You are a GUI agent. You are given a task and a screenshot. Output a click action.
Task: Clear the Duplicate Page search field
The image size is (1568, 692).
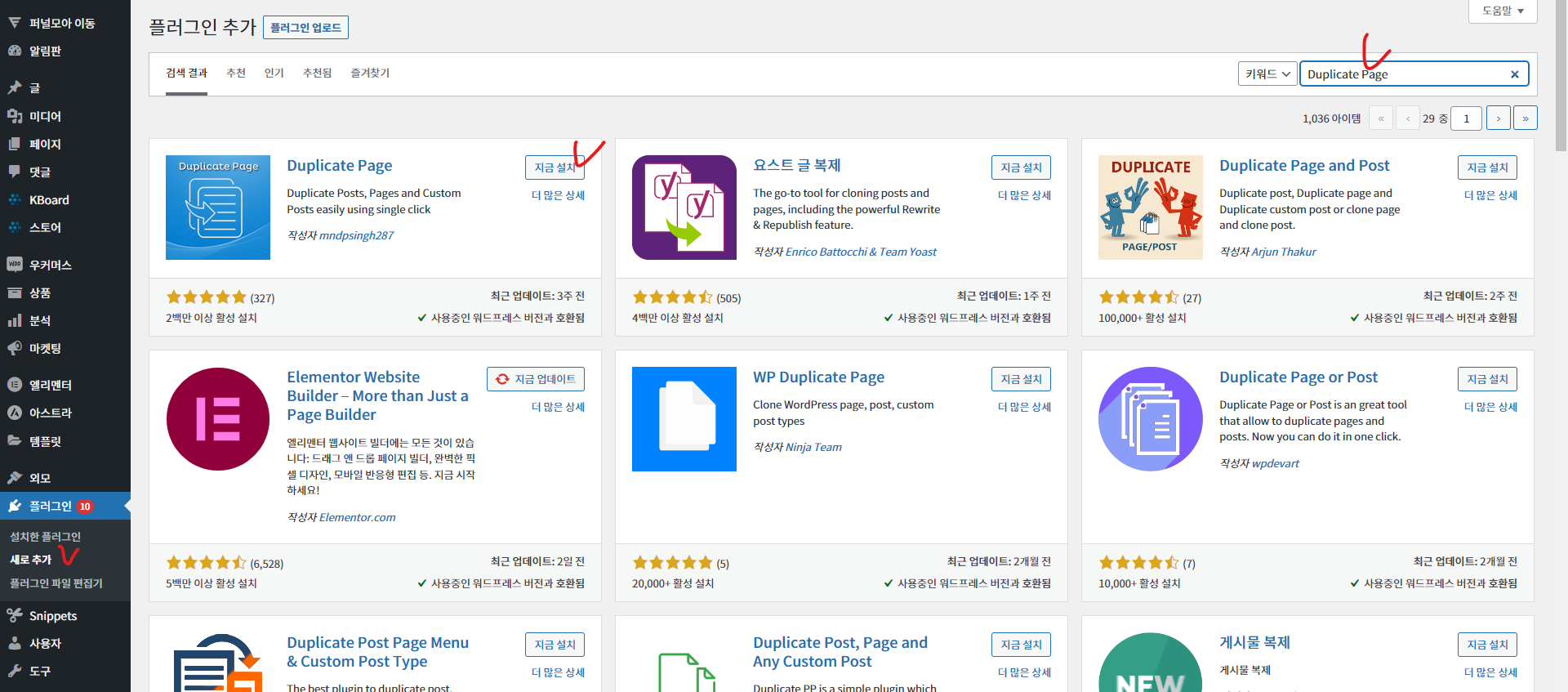[x=1515, y=74]
